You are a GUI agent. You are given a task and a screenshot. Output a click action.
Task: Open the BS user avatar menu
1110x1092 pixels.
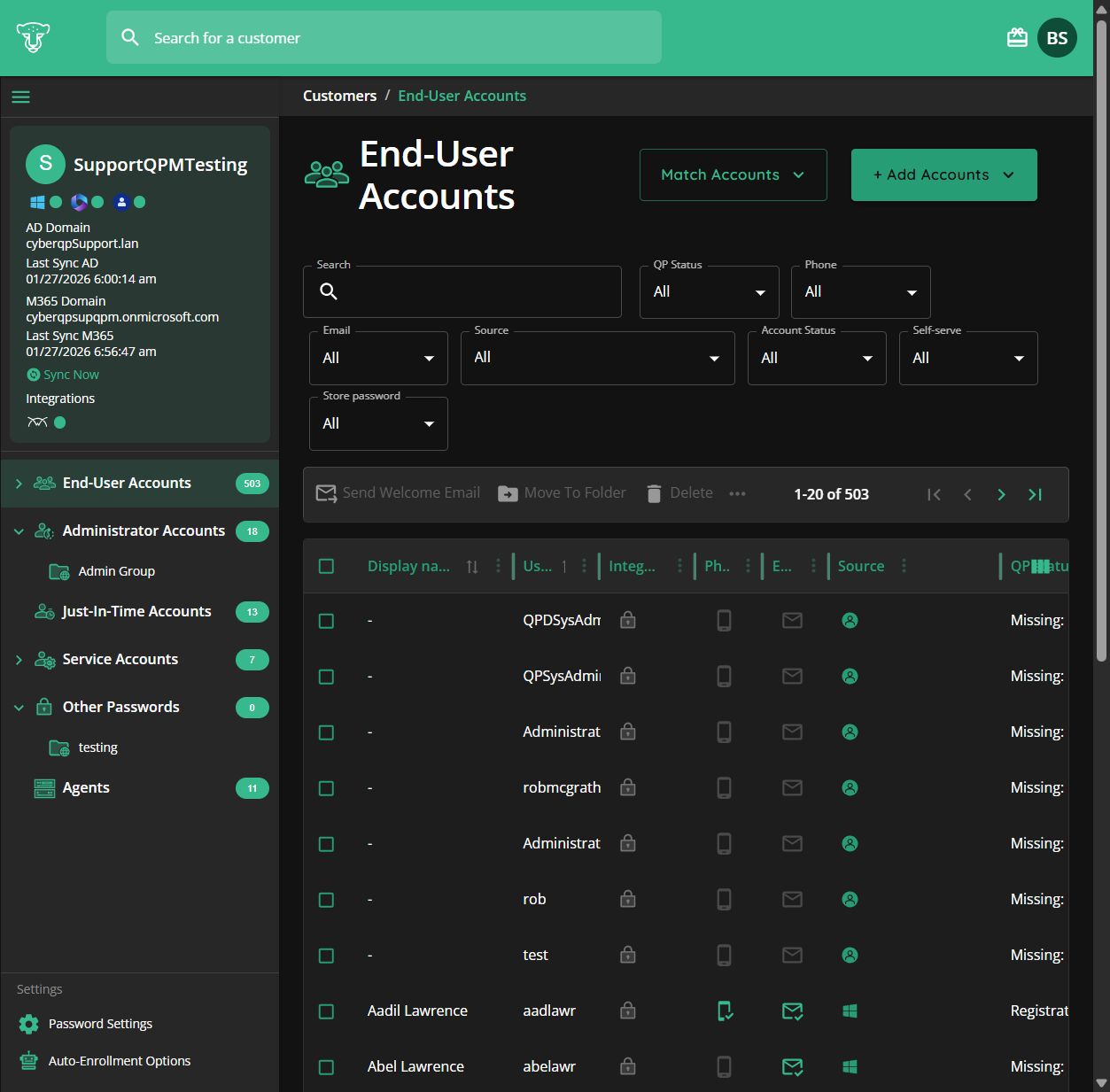coord(1057,38)
